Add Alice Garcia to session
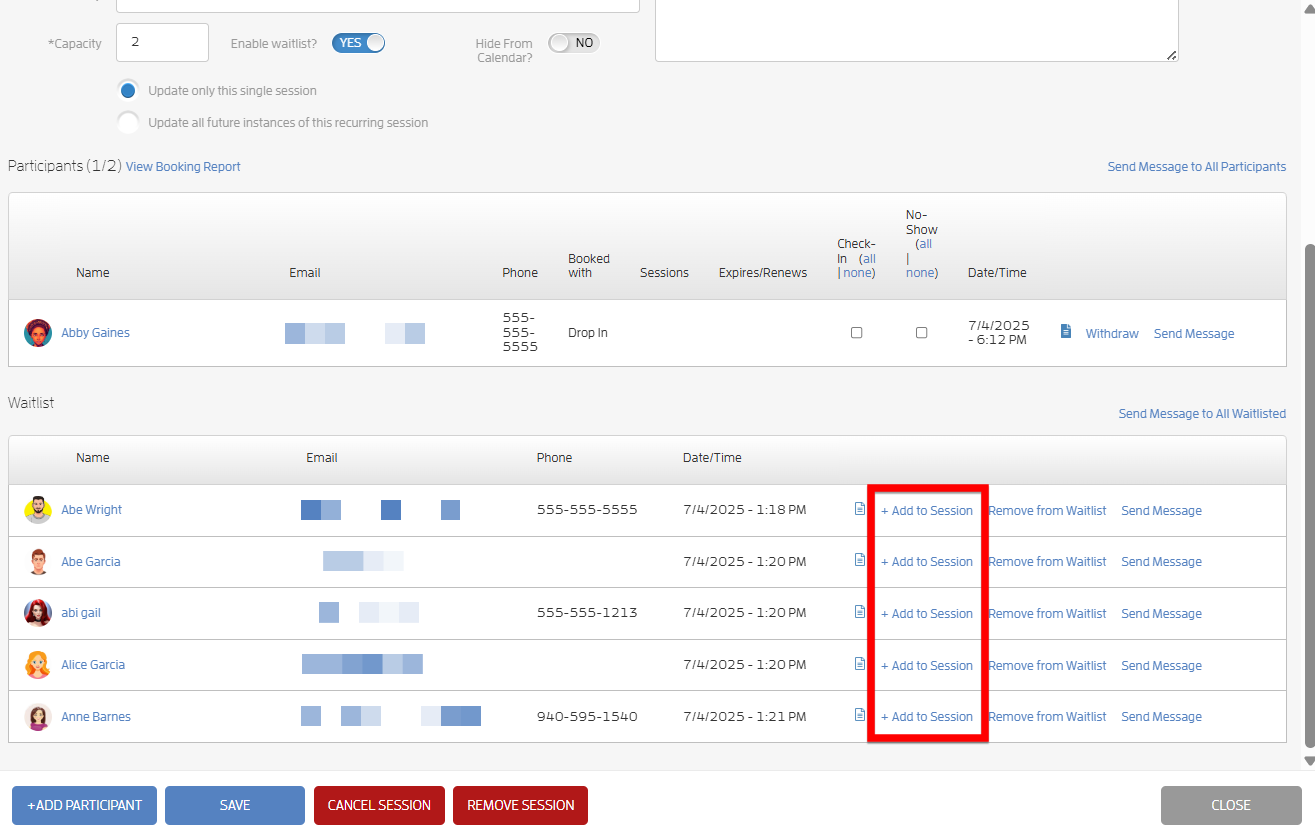This screenshot has height=837, width=1315. click(x=927, y=666)
